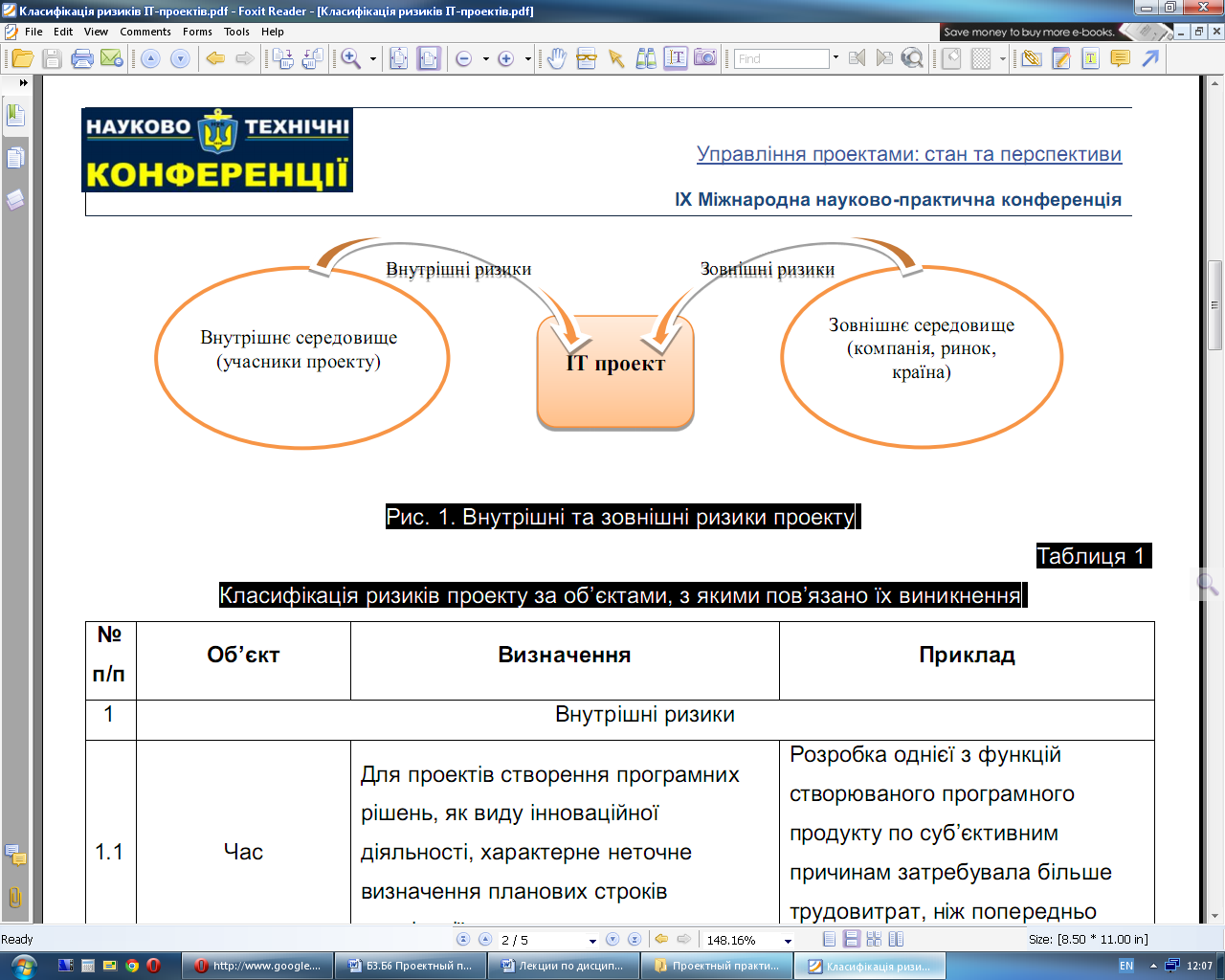Select the Snapshot camera tool
Image resolution: width=1225 pixels, height=980 pixels.
[705, 58]
